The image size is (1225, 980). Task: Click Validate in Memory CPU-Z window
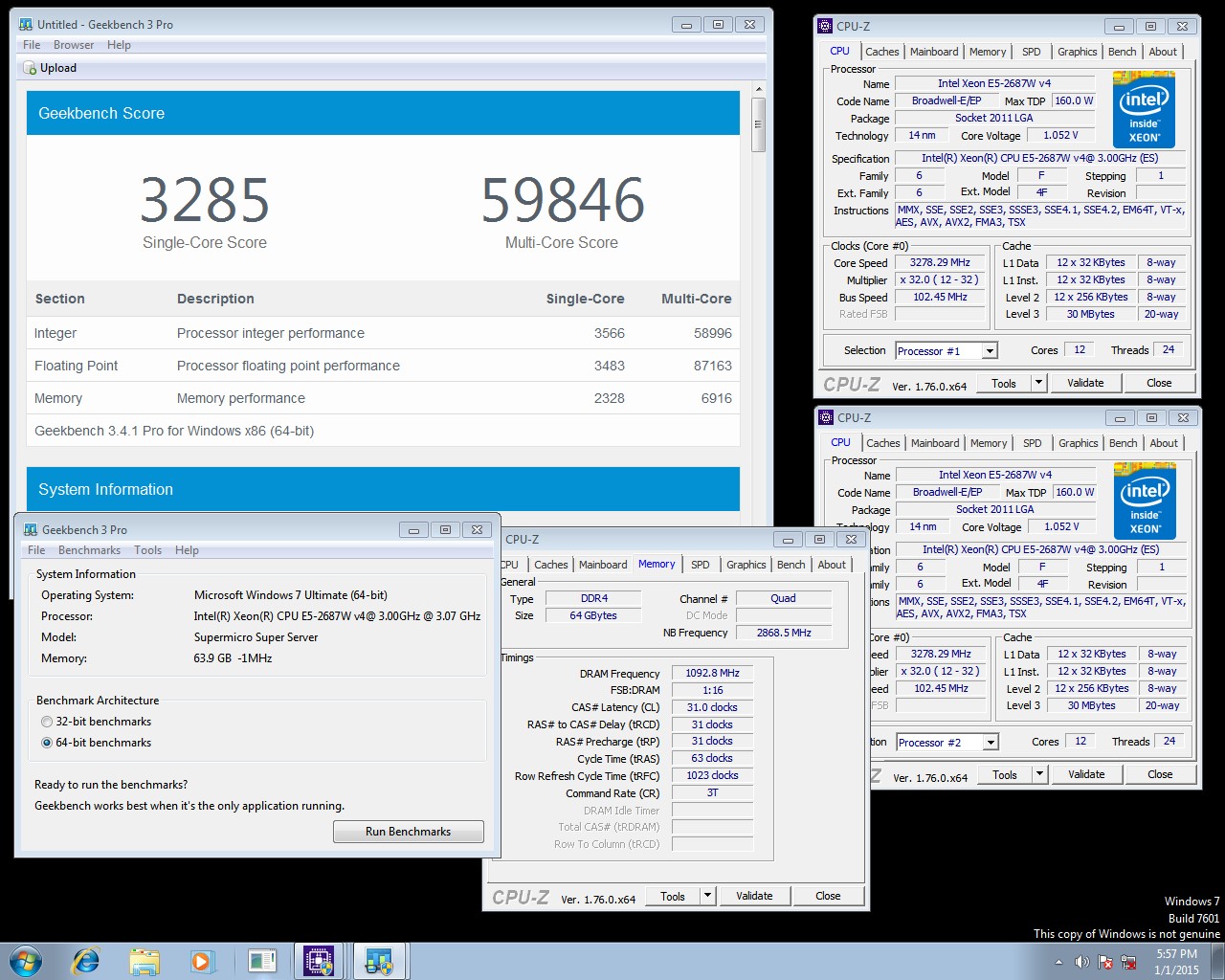754,896
